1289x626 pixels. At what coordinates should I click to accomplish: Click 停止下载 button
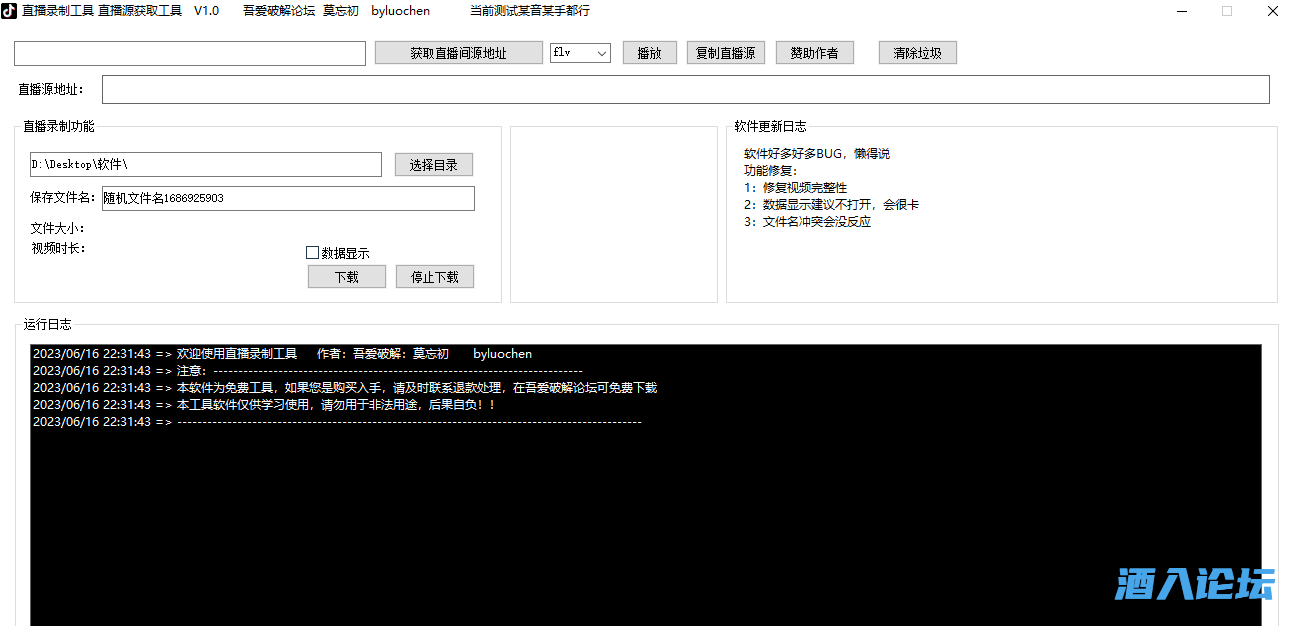(435, 277)
